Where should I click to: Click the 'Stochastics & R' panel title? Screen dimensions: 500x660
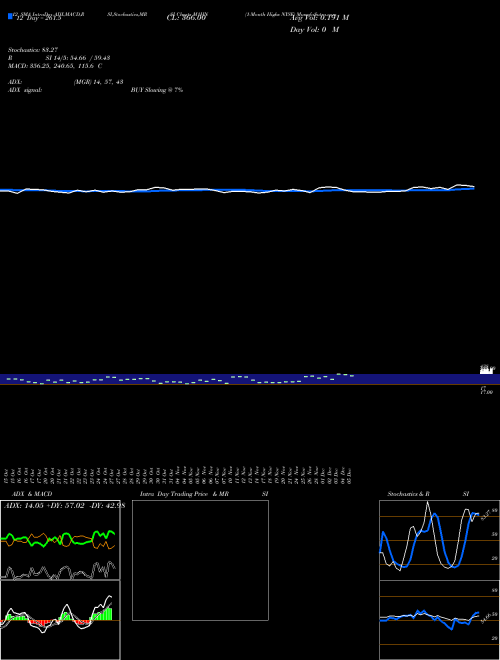pyautogui.click(x=409, y=494)
